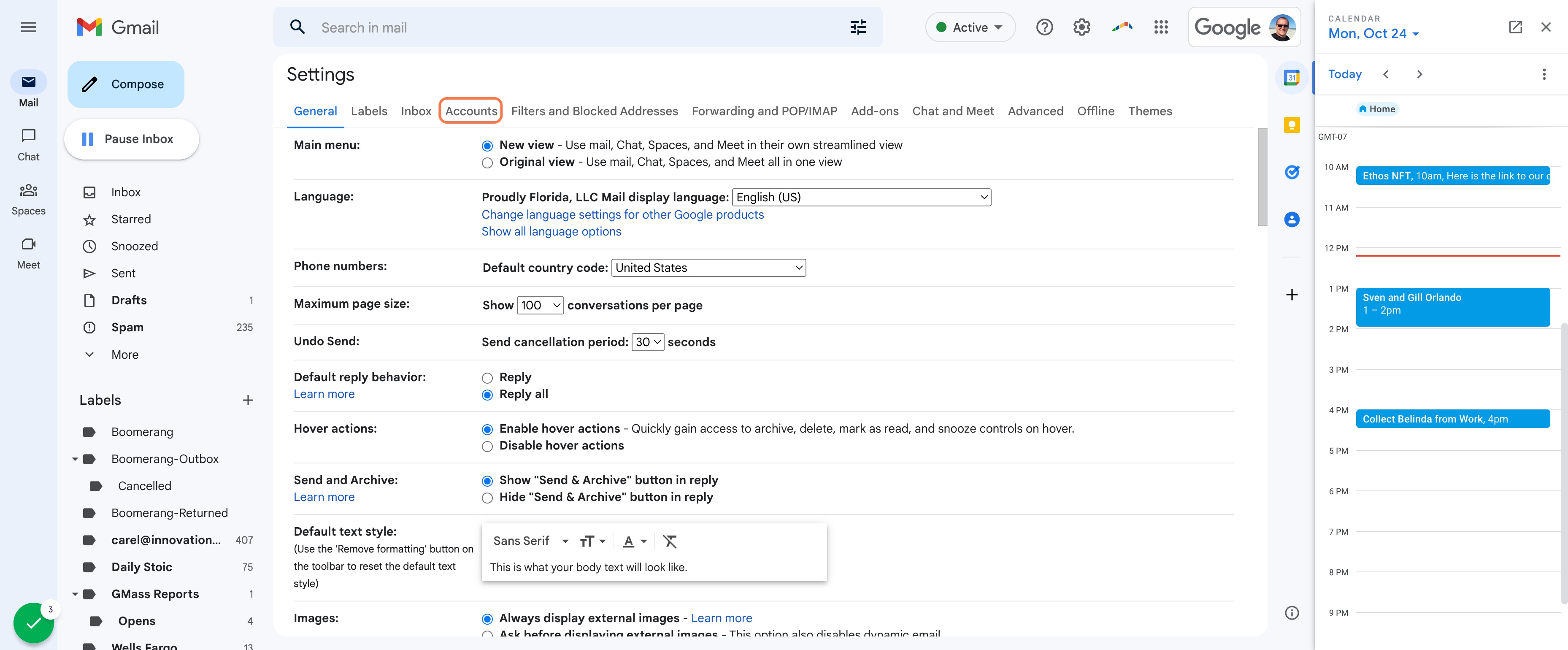The width and height of the screenshot is (1568, 650).
Task: Open Contacts in side panel
Action: point(1292,219)
